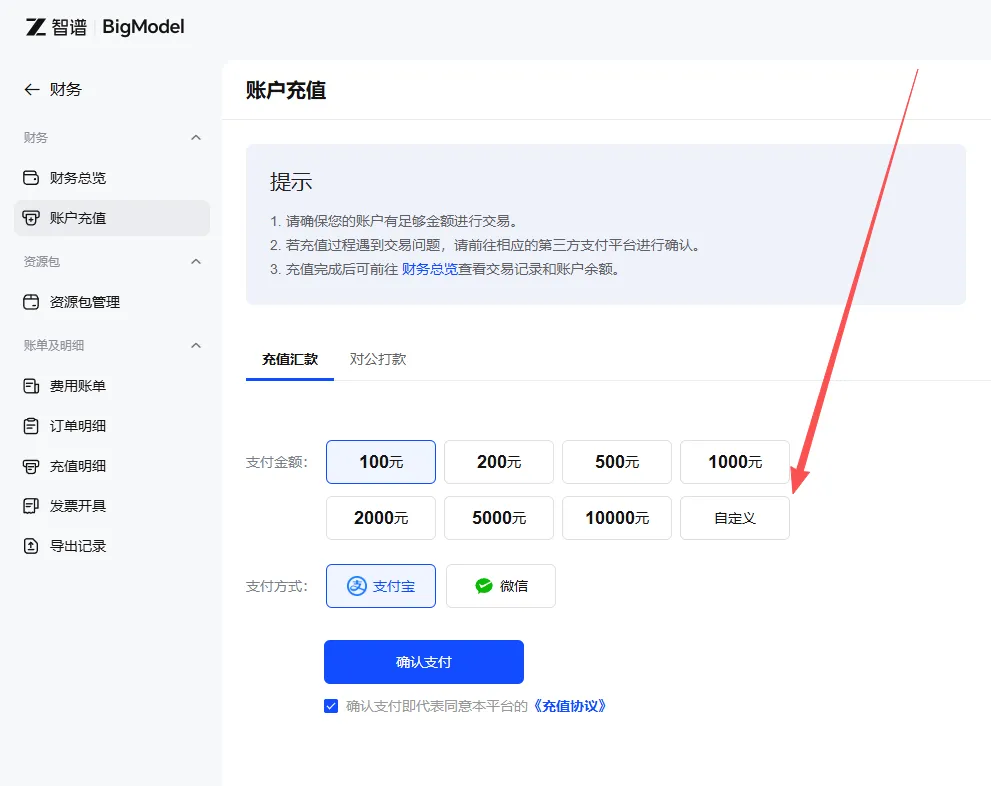The image size is (991, 786).
Task: Switch to the 充值汇款 tab
Action: click(290, 360)
